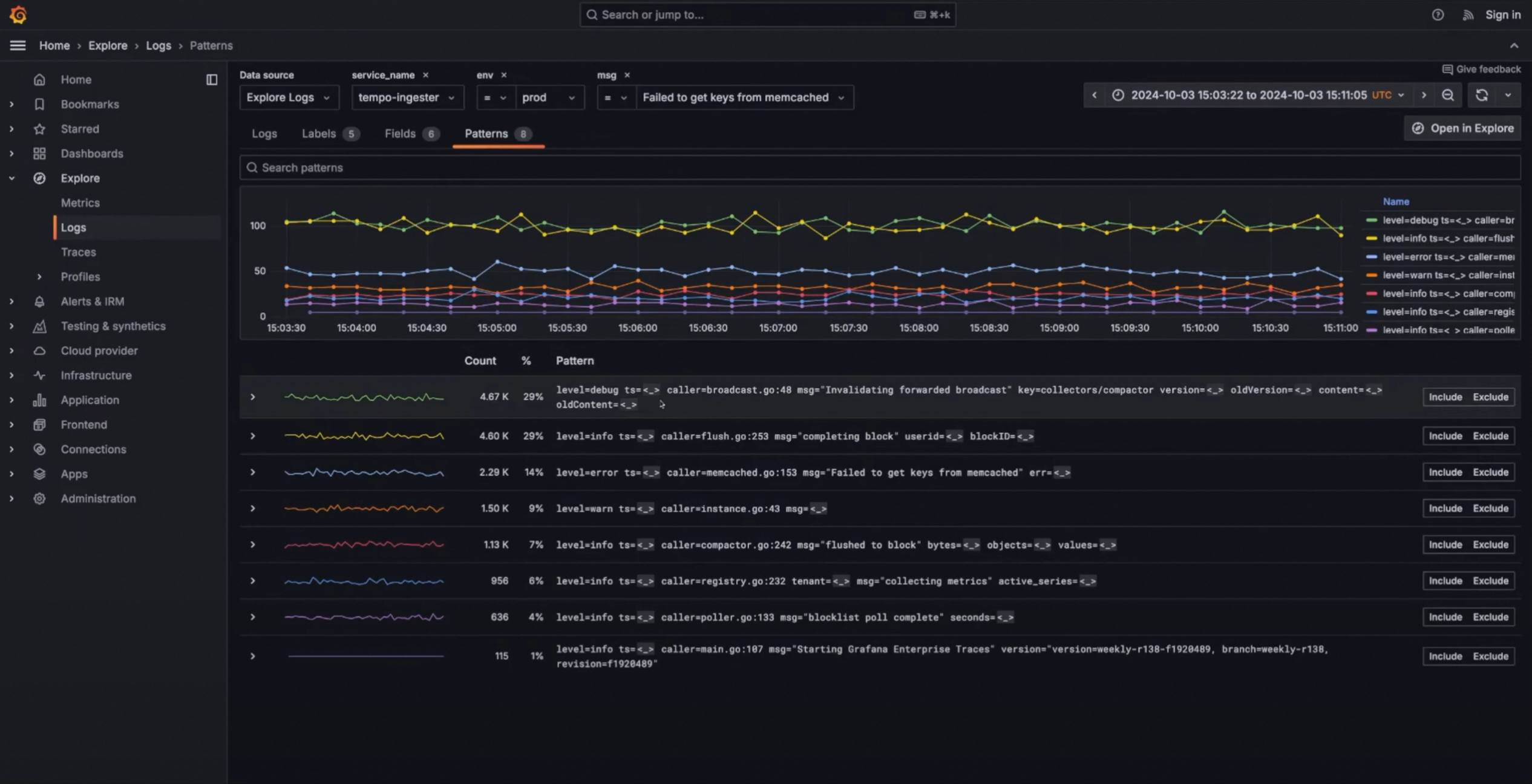Click the Bookmarks icon in sidebar

tap(39, 104)
